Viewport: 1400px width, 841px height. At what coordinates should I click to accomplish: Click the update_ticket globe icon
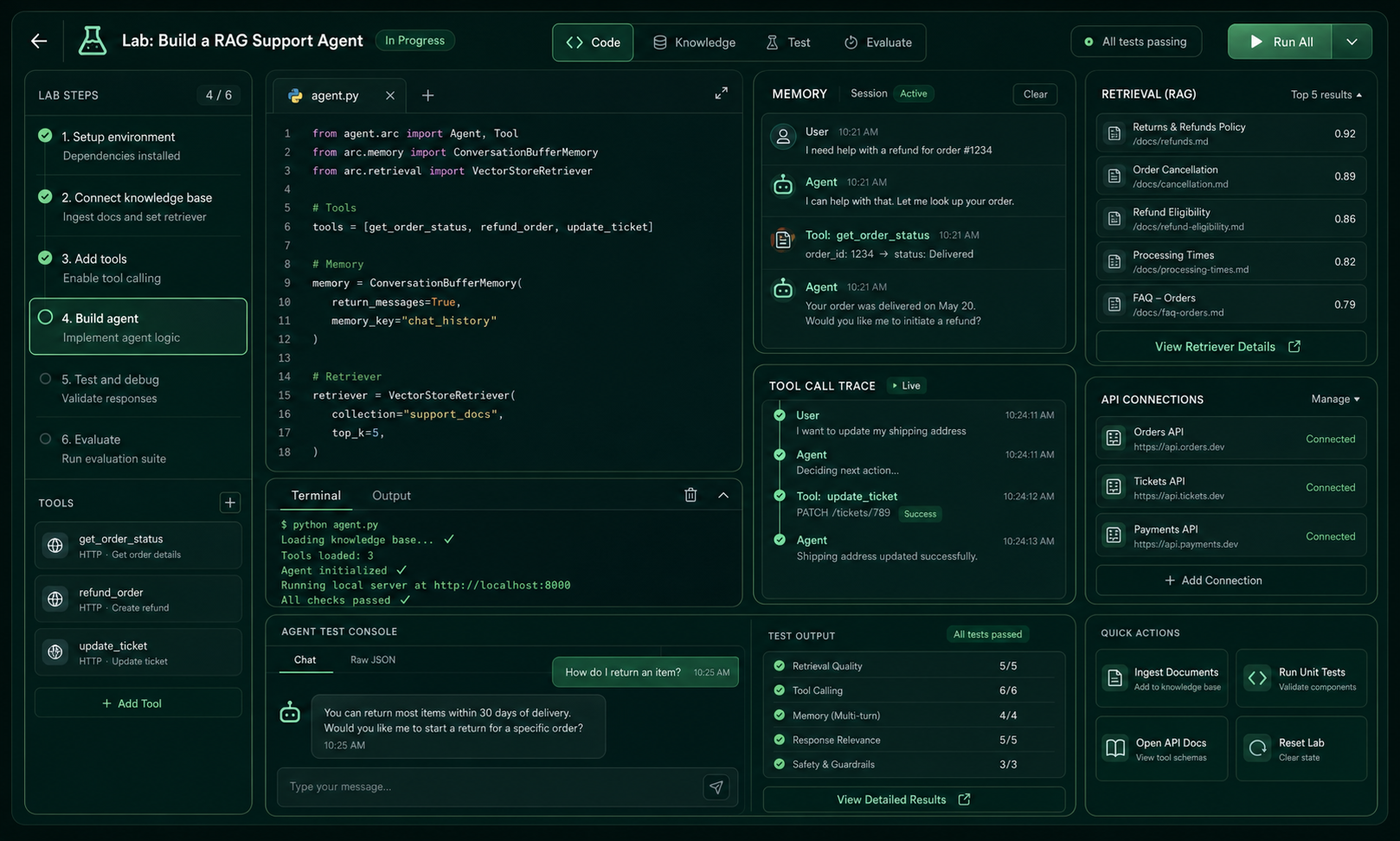point(55,652)
